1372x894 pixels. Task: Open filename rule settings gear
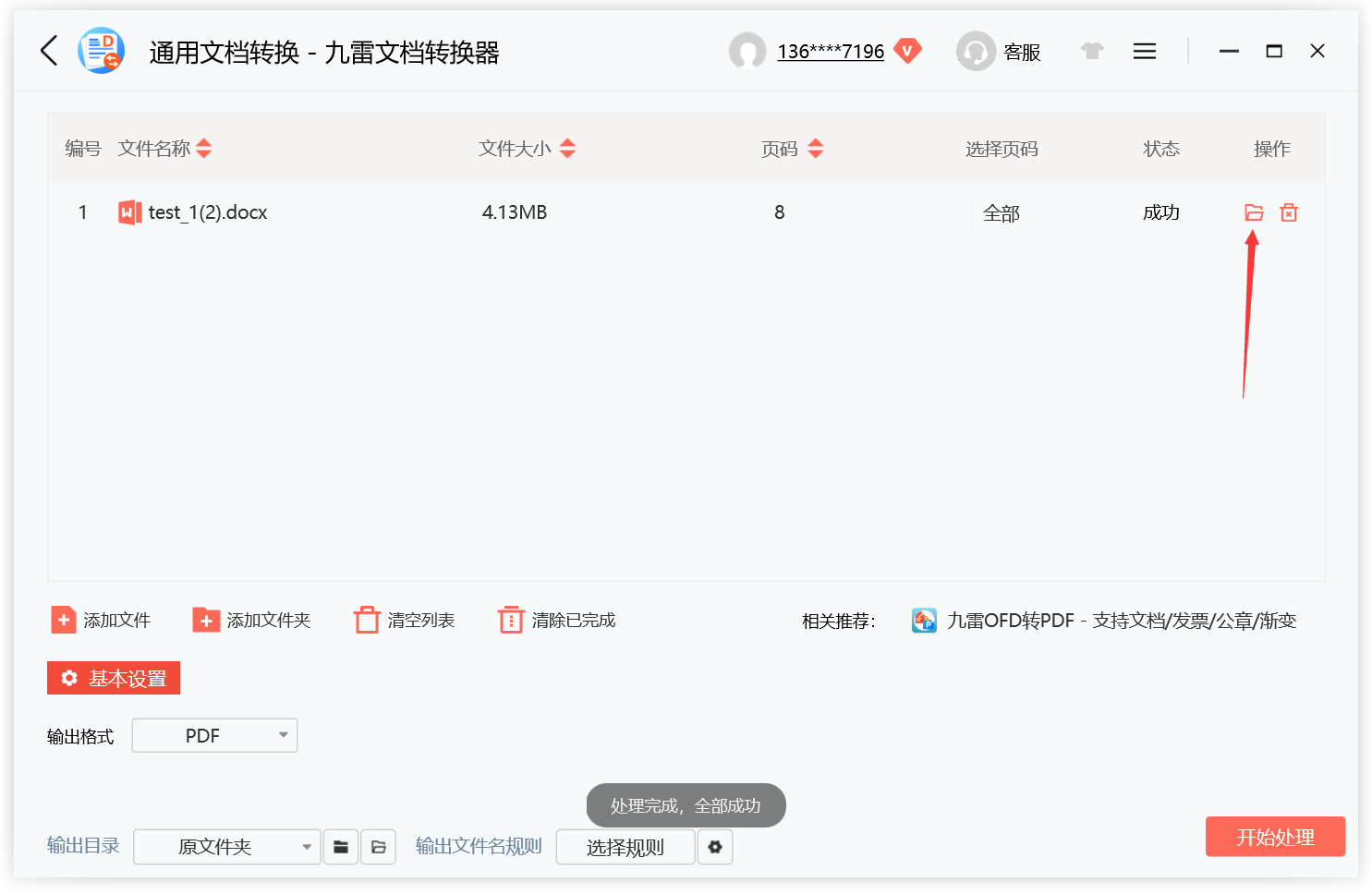715,847
